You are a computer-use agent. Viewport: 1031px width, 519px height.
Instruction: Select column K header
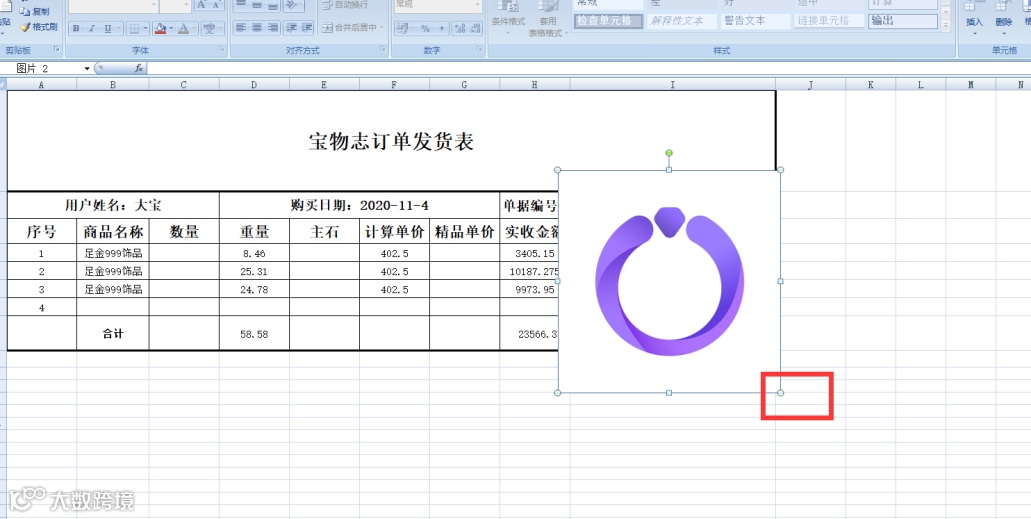(x=871, y=85)
